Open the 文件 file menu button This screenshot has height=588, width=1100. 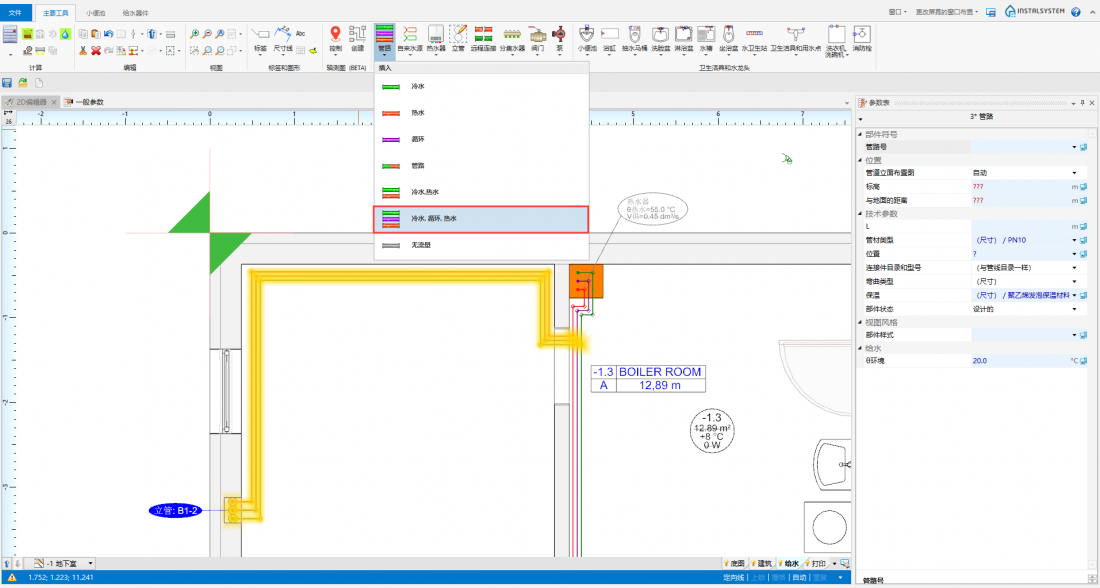pos(15,12)
